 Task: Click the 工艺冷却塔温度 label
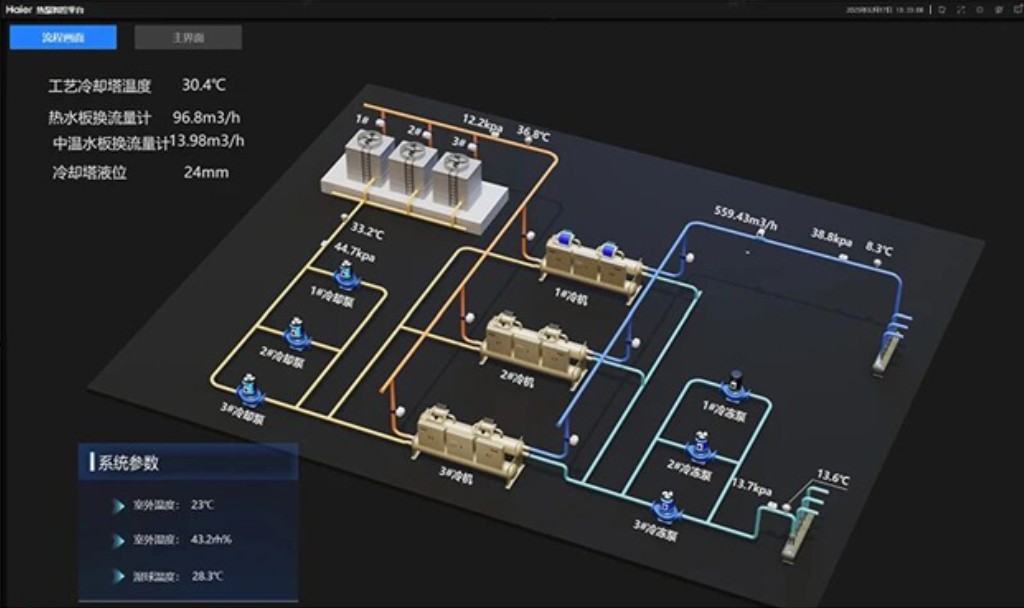[100, 86]
